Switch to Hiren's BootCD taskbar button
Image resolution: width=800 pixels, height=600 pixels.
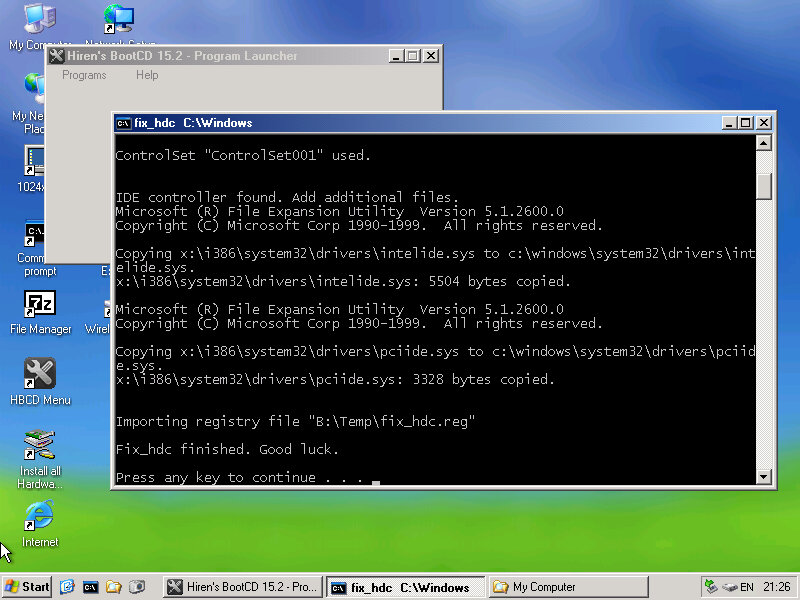click(243, 587)
